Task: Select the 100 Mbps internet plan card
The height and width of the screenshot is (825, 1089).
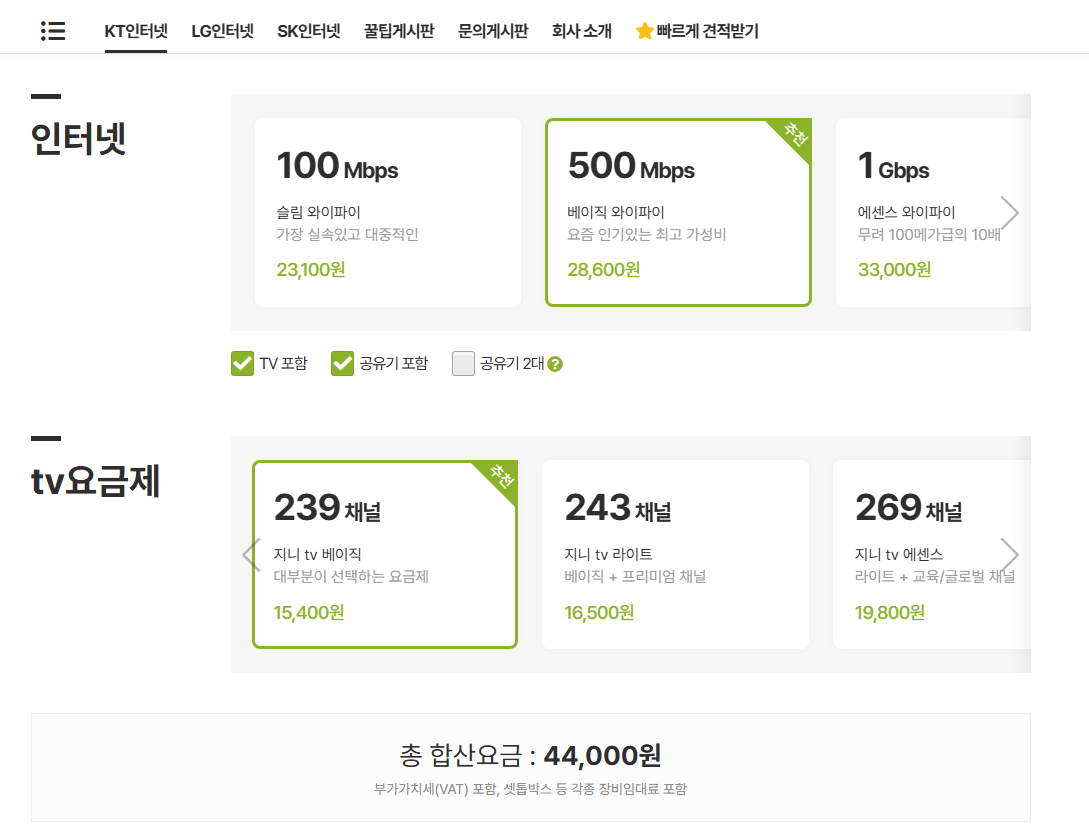Action: 388,212
